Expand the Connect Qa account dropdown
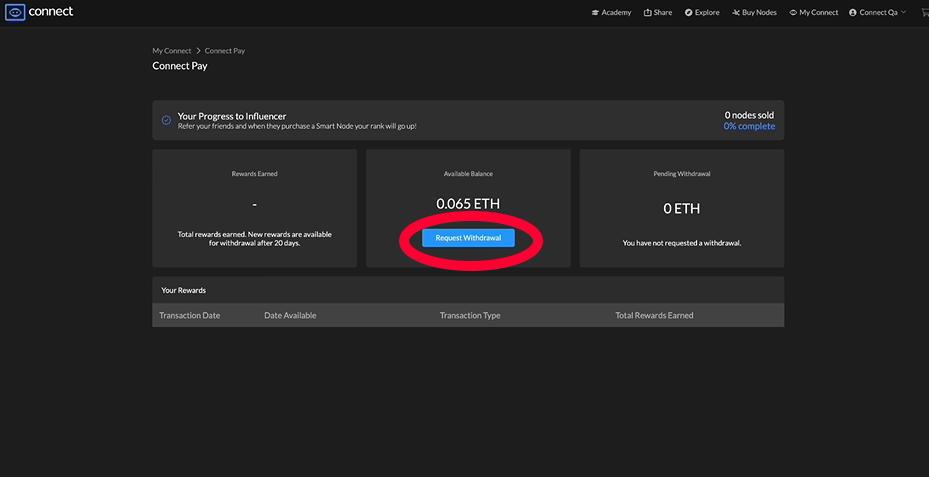The width and height of the screenshot is (929, 477). pos(877,12)
